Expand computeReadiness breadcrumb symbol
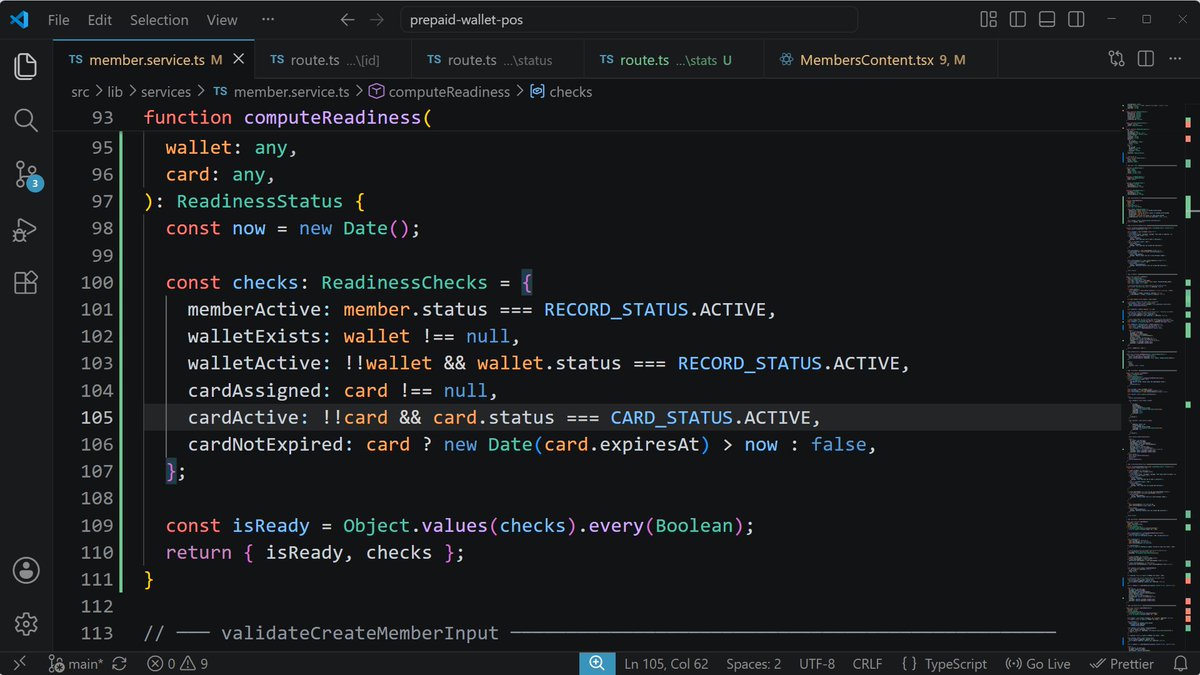 439,91
